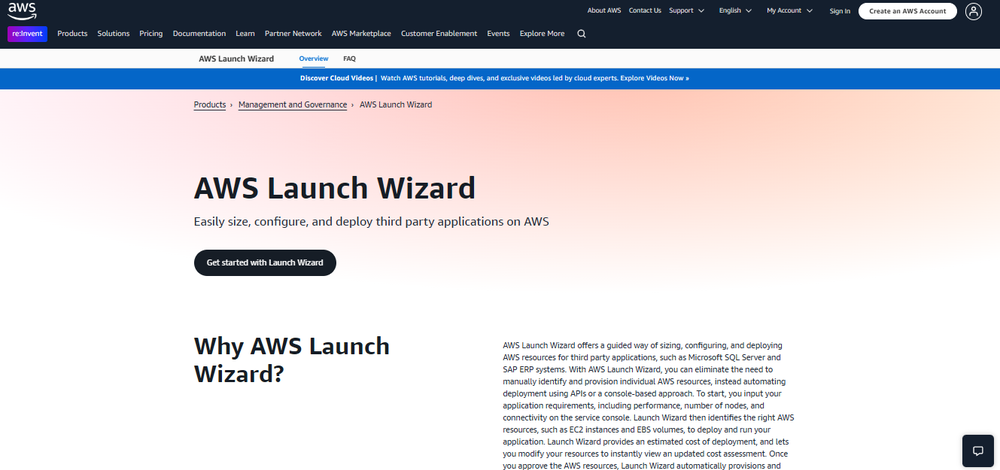Click the Sign In link

pyautogui.click(x=839, y=11)
